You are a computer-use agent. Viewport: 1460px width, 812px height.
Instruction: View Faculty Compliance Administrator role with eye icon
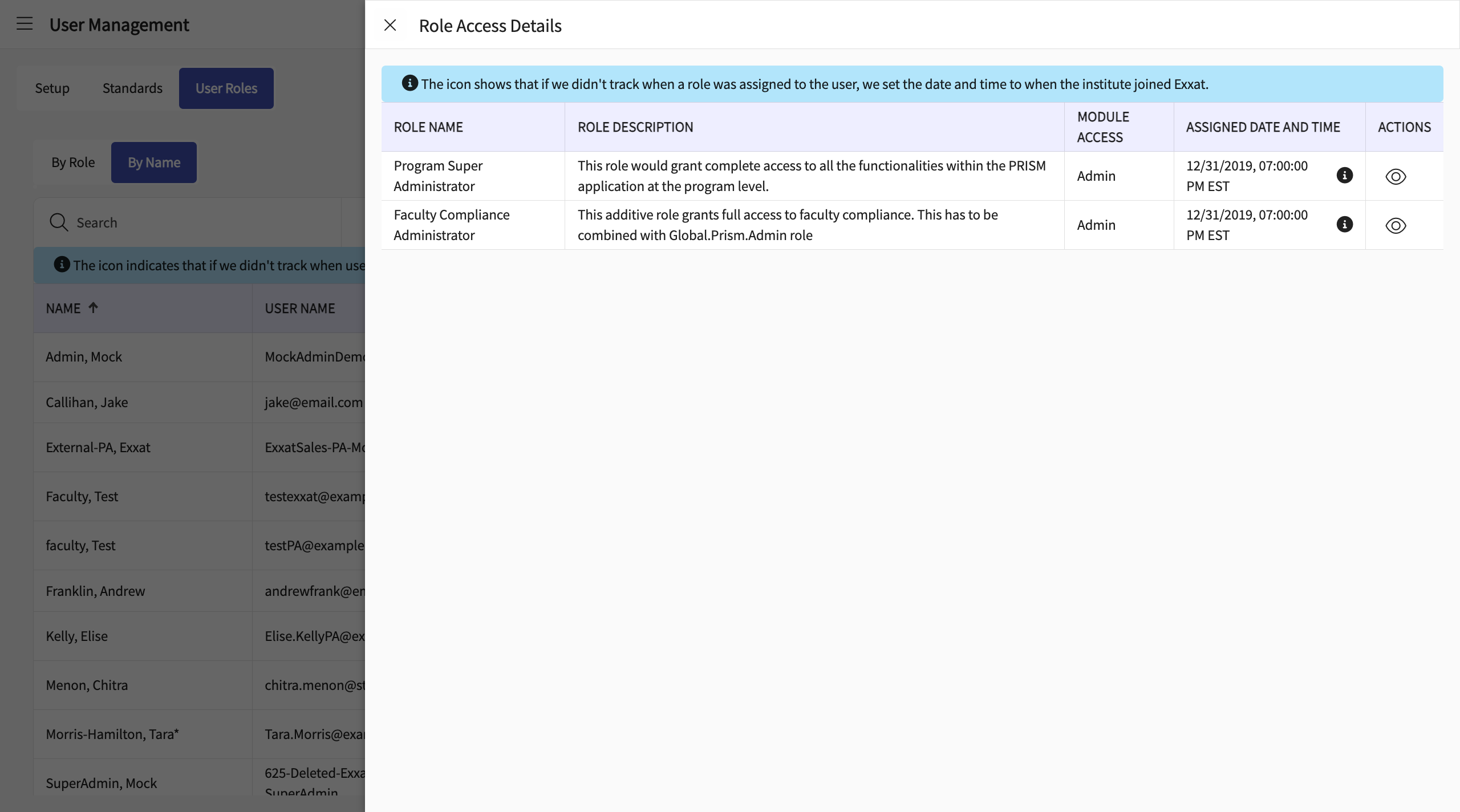click(x=1395, y=225)
